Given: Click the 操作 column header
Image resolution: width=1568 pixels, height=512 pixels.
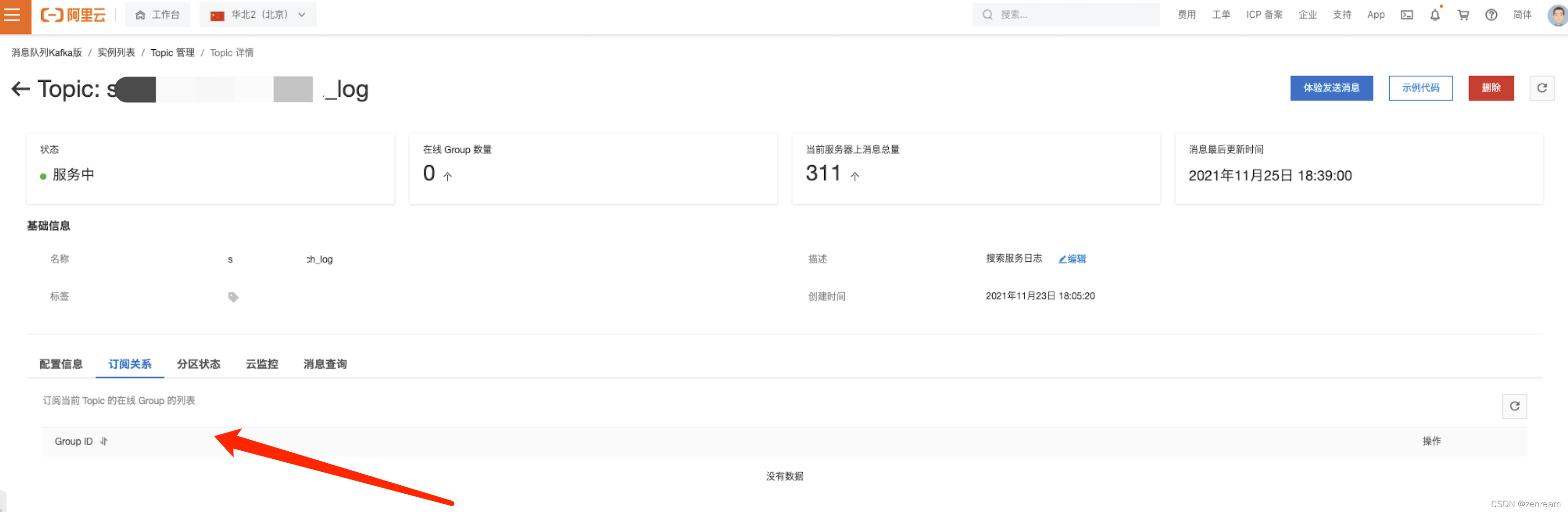Looking at the screenshot, I should [x=1432, y=441].
